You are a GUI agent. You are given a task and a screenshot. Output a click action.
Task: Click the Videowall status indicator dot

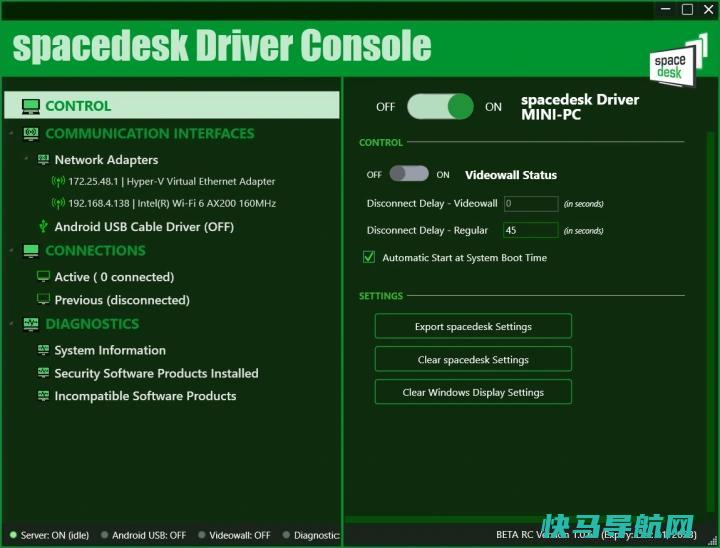(202, 535)
